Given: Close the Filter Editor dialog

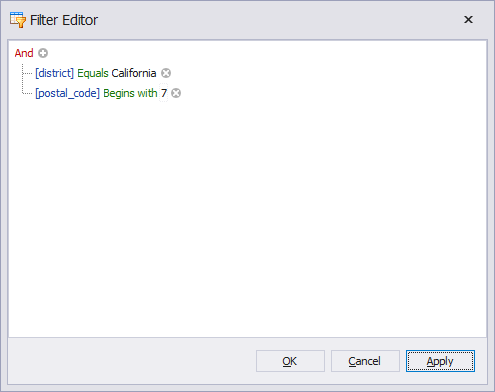Looking at the screenshot, I should click(468, 20).
